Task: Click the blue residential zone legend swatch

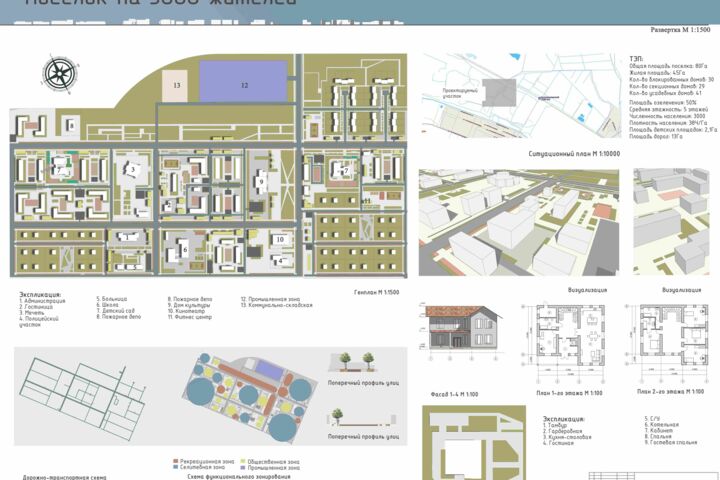Action: pyautogui.click(x=175, y=467)
